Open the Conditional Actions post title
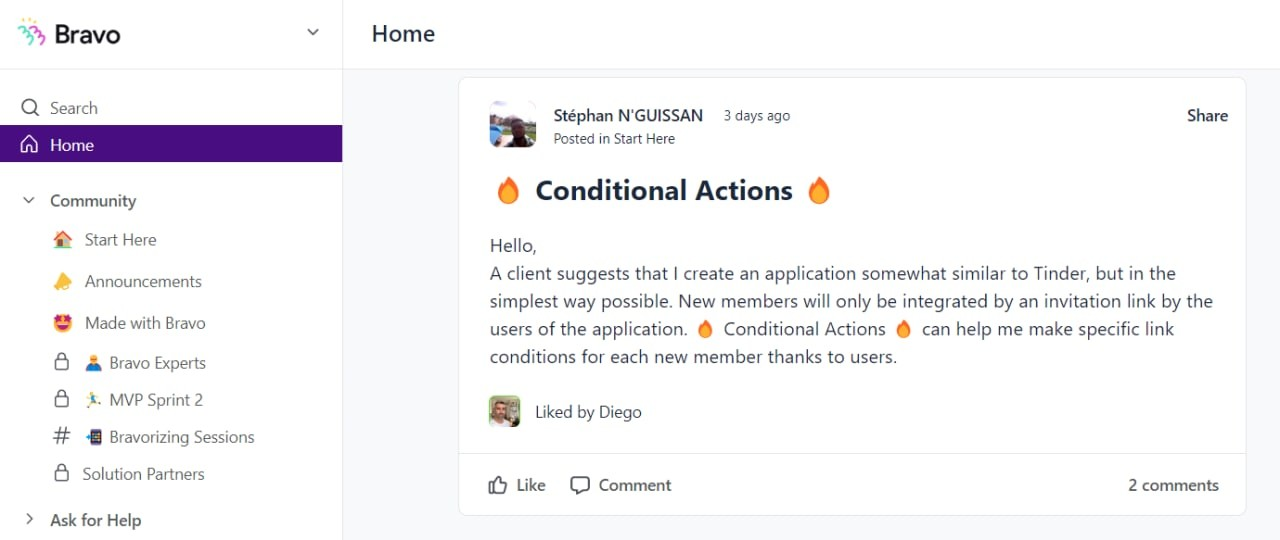Viewport: 1280px width, 540px height. (x=664, y=191)
